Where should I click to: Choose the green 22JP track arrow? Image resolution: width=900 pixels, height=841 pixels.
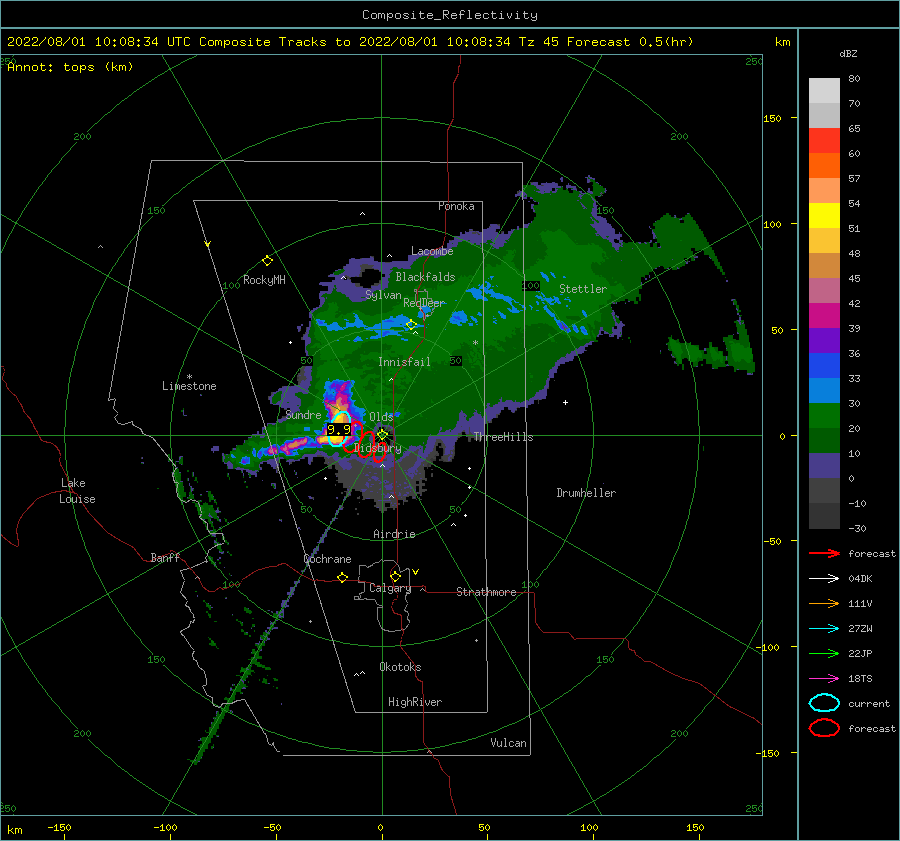coord(824,653)
